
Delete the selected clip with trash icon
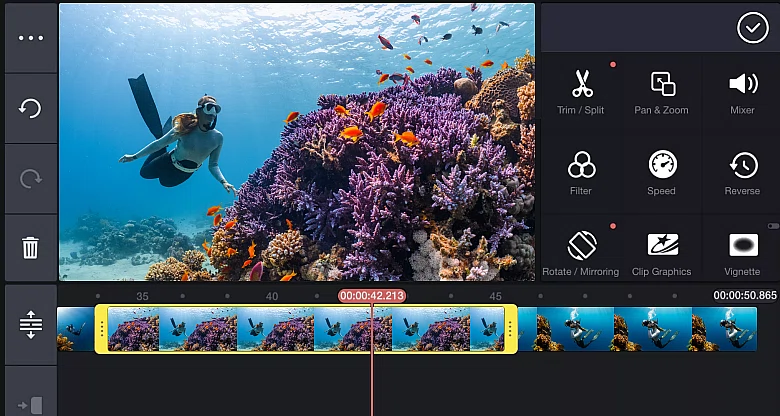[31, 247]
